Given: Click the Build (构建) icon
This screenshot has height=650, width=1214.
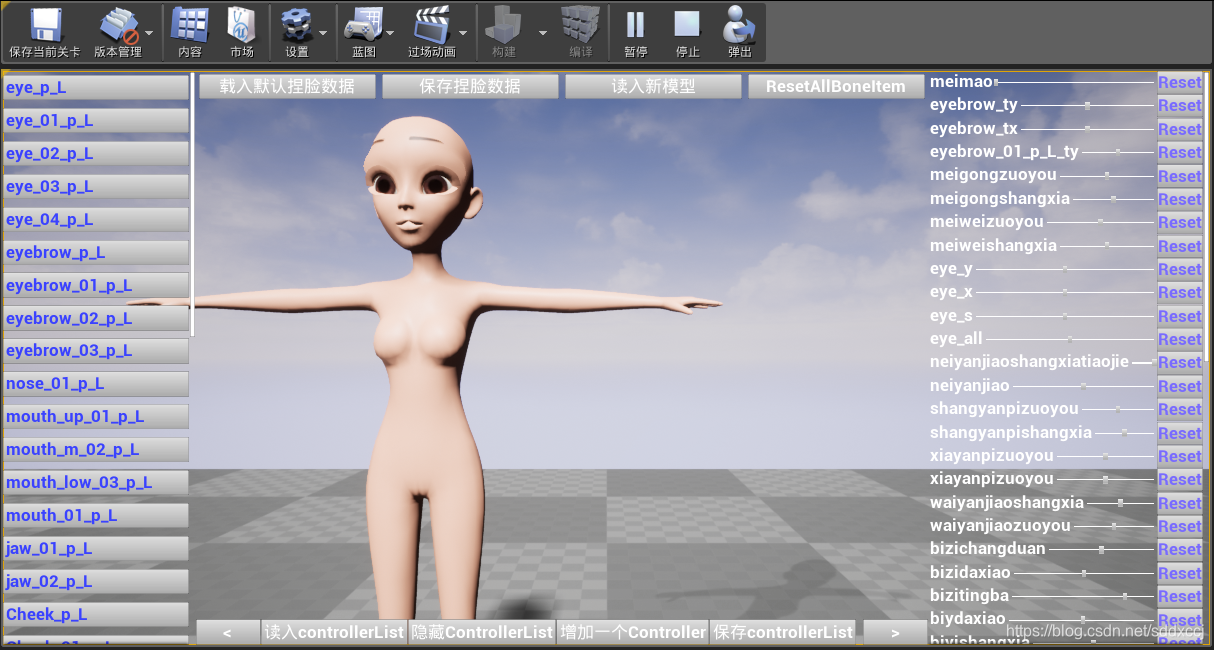Looking at the screenshot, I should [505, 25].
